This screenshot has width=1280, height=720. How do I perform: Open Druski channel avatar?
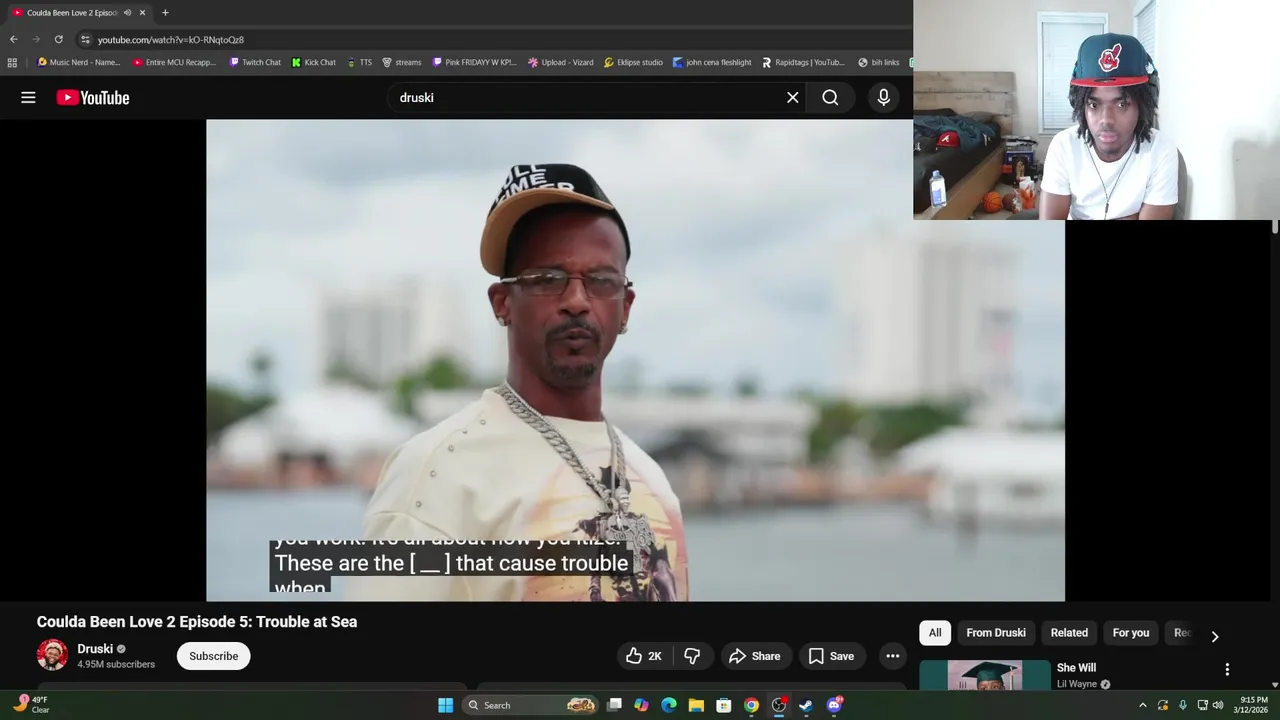(52, 655)
